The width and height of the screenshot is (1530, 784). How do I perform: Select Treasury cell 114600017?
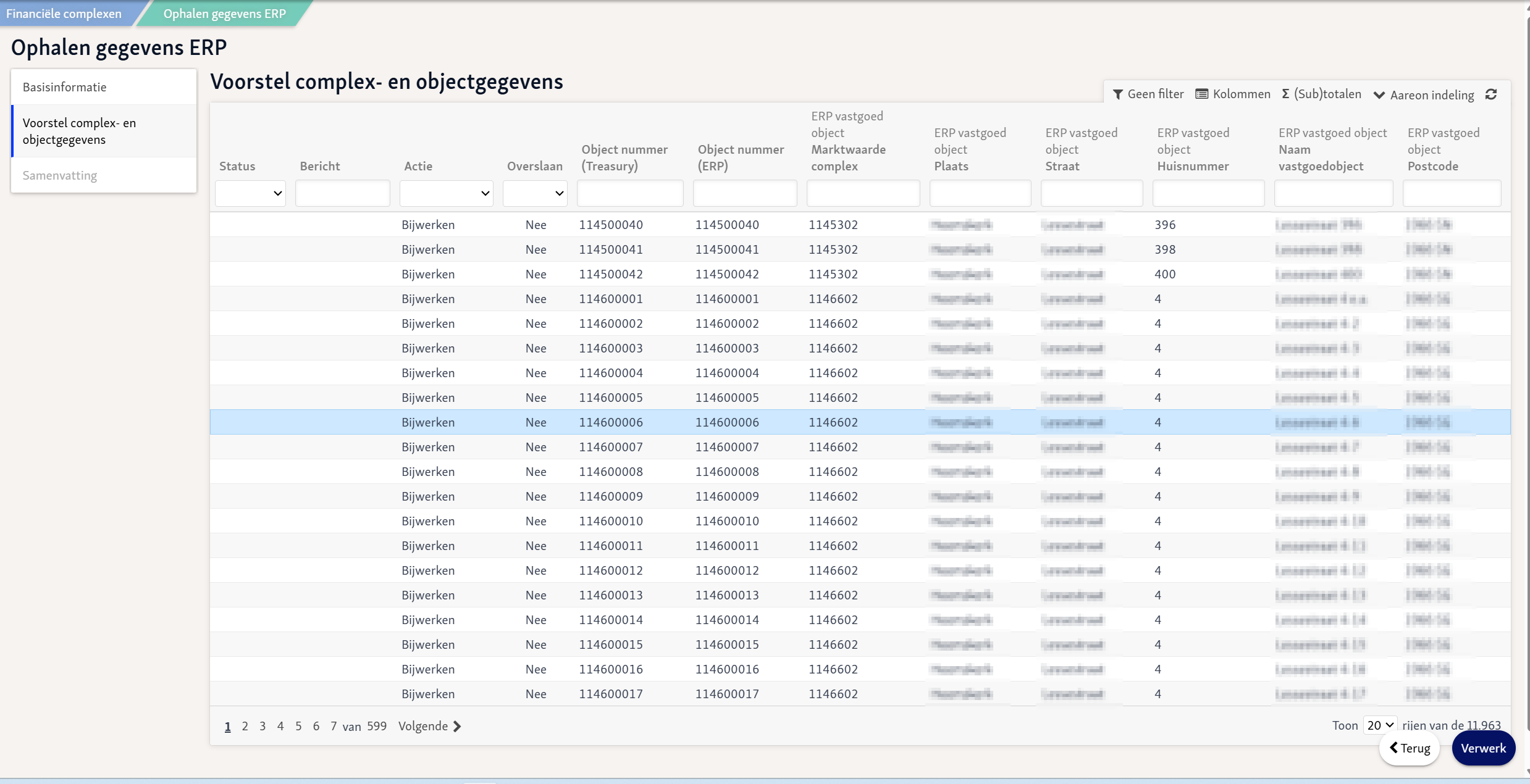[611, 694]
